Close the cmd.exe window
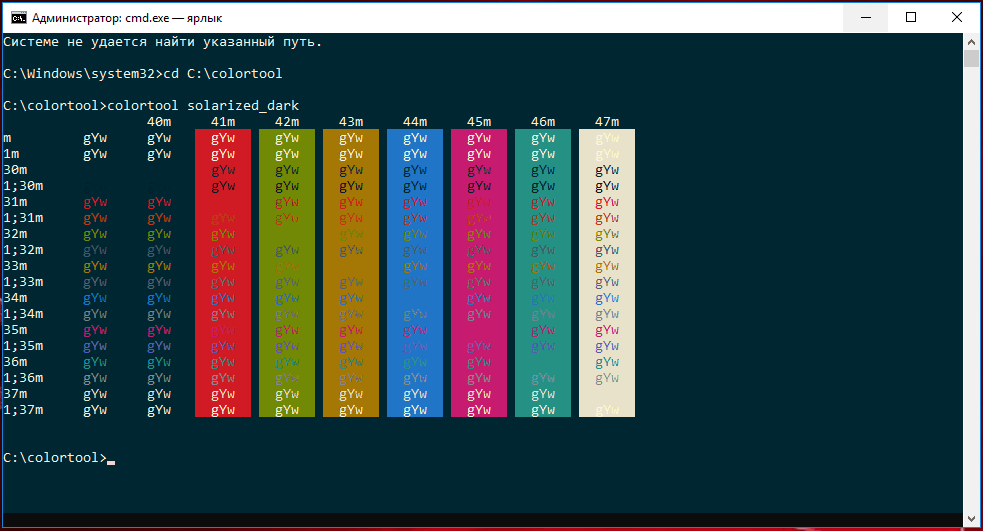Image resolution: width=983 pixels, height=531 pixels. coord(957,18)
